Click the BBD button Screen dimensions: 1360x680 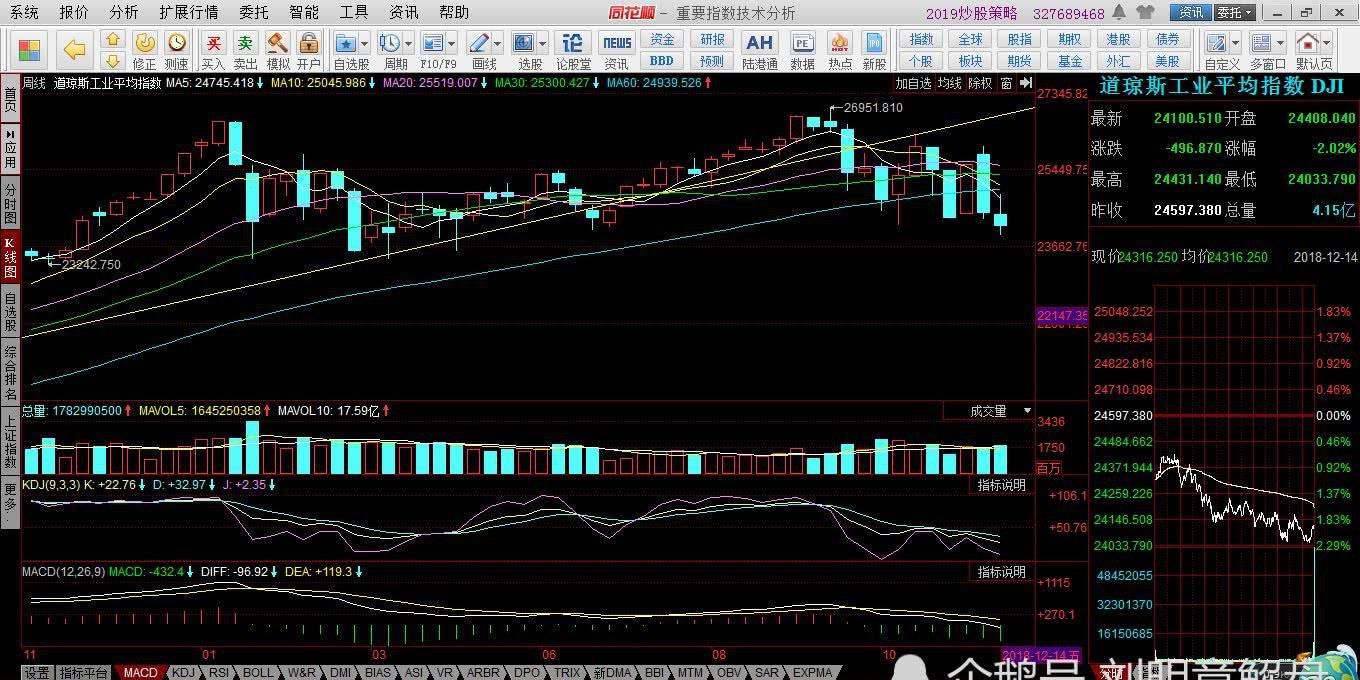[x=662, y=60]
